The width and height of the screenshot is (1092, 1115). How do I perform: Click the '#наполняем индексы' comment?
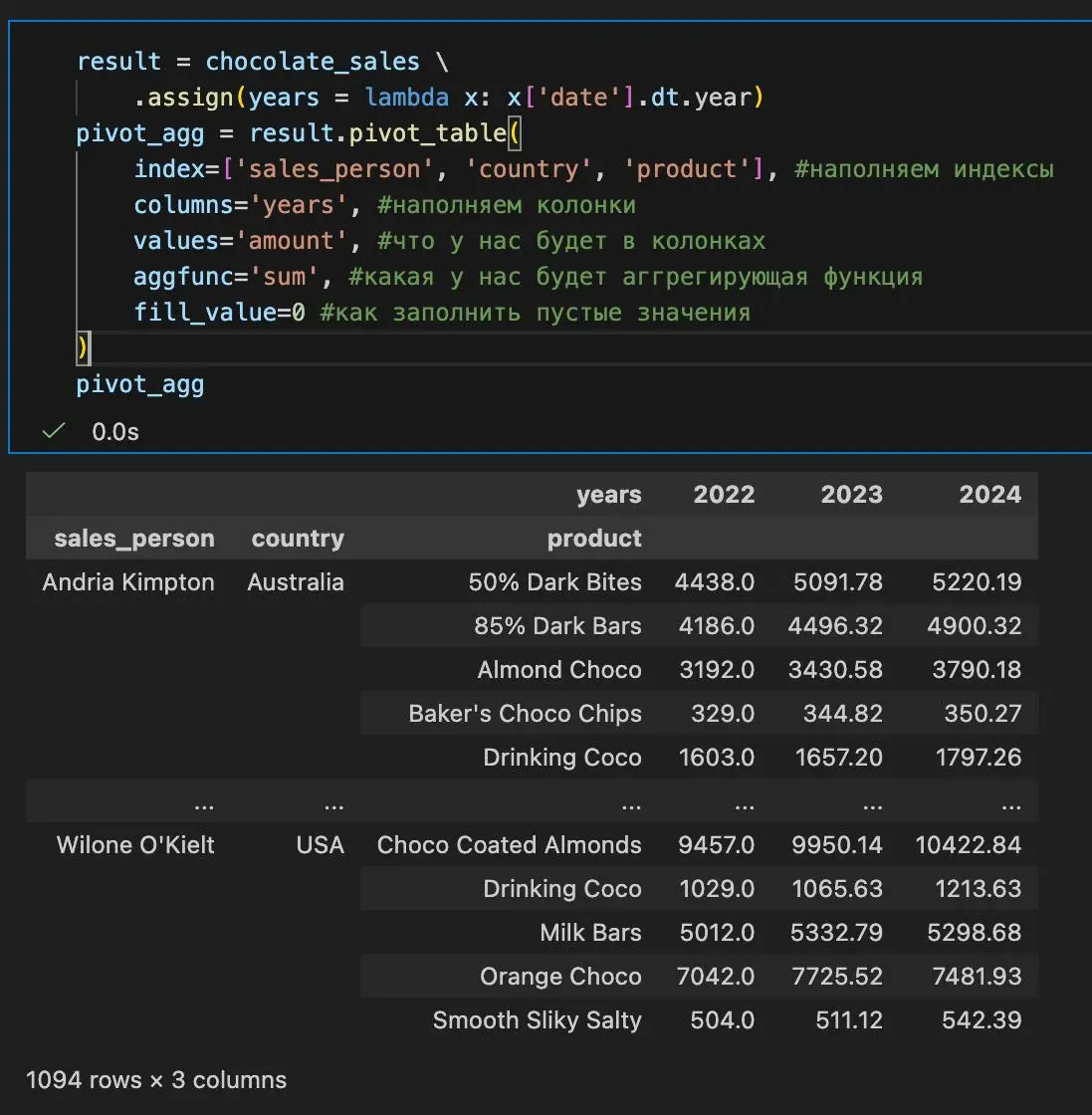[x=924, y=169]
